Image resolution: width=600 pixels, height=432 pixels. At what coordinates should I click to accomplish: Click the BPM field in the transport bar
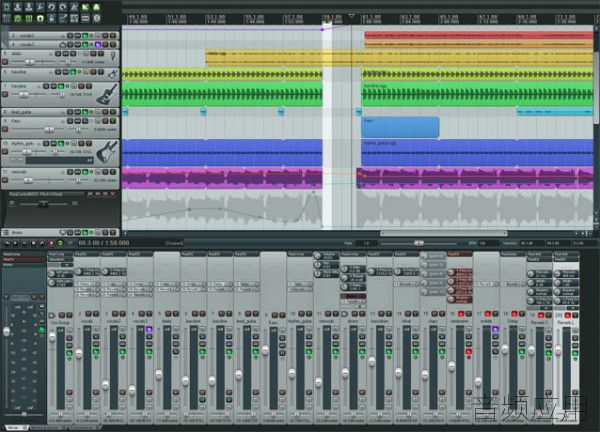click(x=487, y=243)
